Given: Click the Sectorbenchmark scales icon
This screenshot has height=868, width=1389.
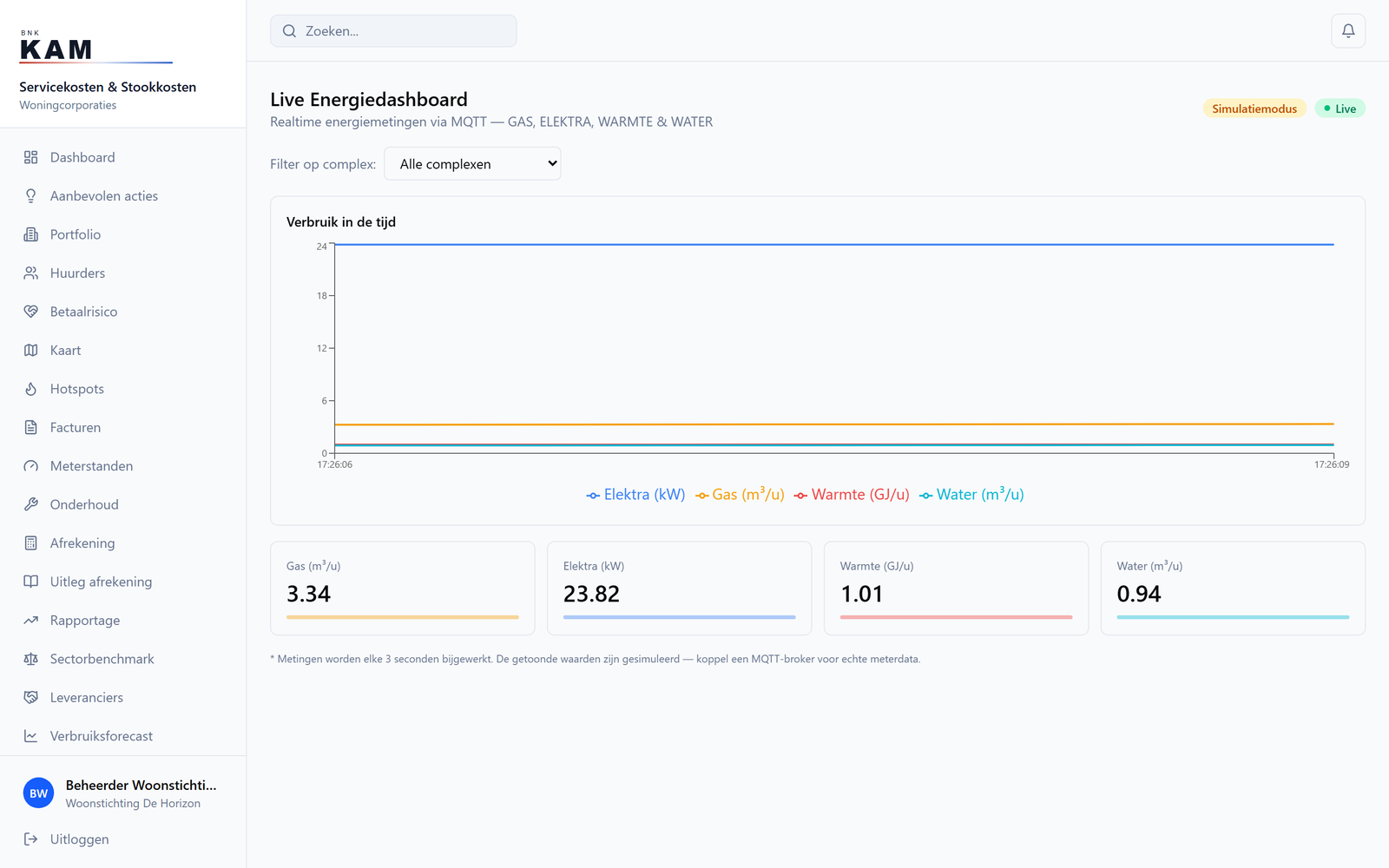Looking at the screenshot, I should click(31, 659).
